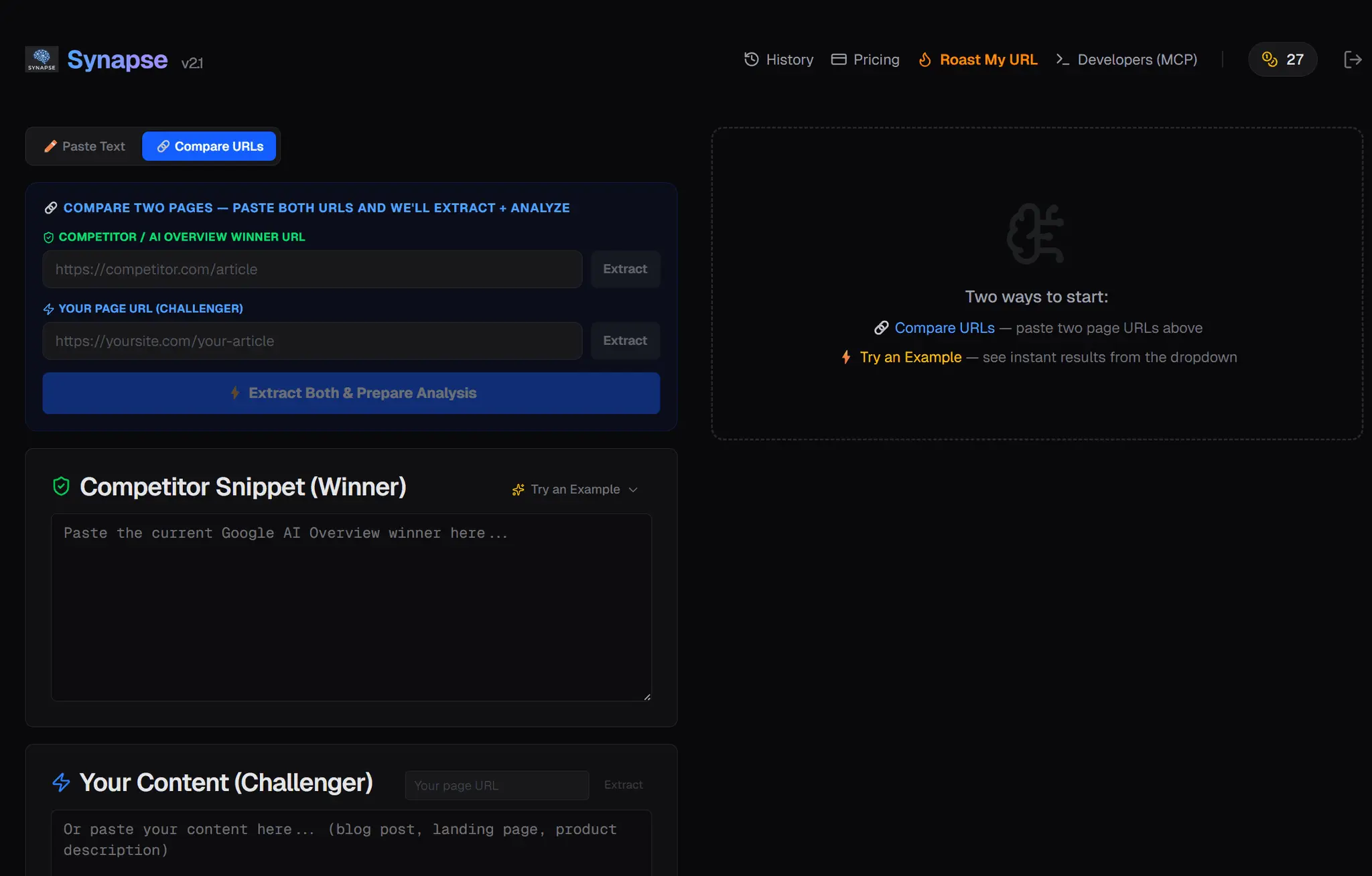The width and height of the screenshot is (1372, 876).
Task: Open Developers (MCP) page
Action: 1126,60
